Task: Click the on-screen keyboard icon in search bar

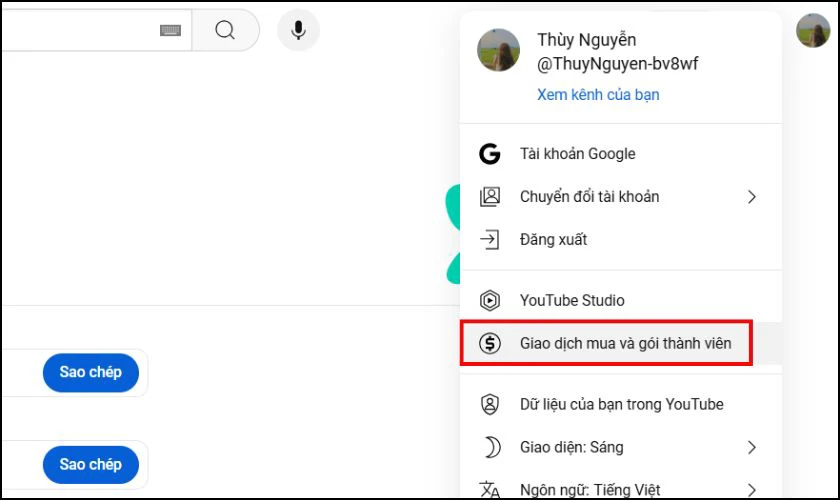Action: (x=170, y=31)
